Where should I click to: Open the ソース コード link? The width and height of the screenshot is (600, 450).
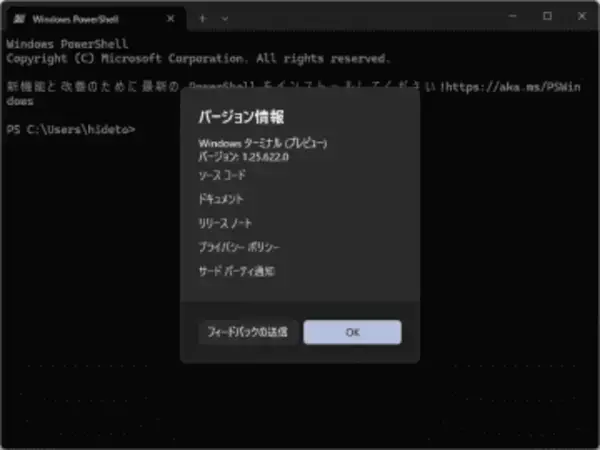[222, 175]
